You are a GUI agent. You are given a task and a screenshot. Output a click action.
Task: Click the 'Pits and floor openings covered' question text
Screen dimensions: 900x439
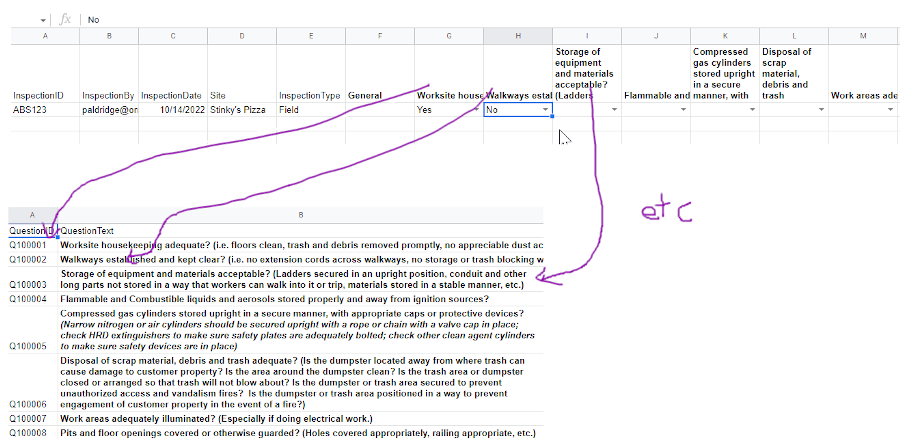click(300, 433)
